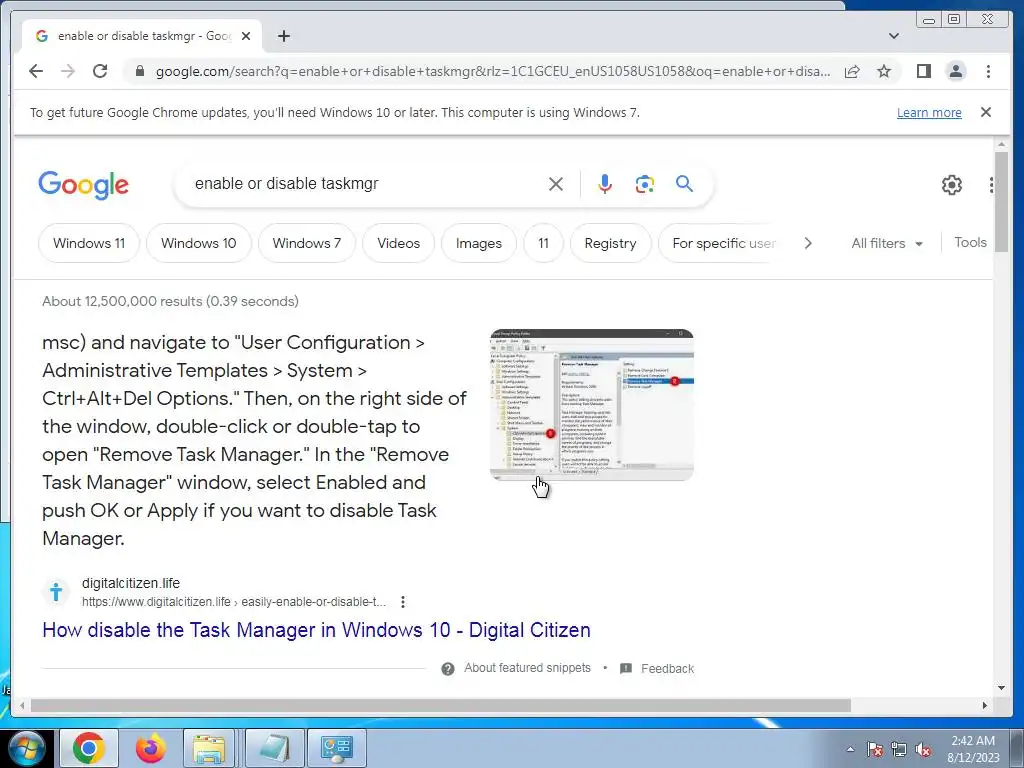Open the notepad-like taskbar app
1024x768 pixels.
(274, 748)
